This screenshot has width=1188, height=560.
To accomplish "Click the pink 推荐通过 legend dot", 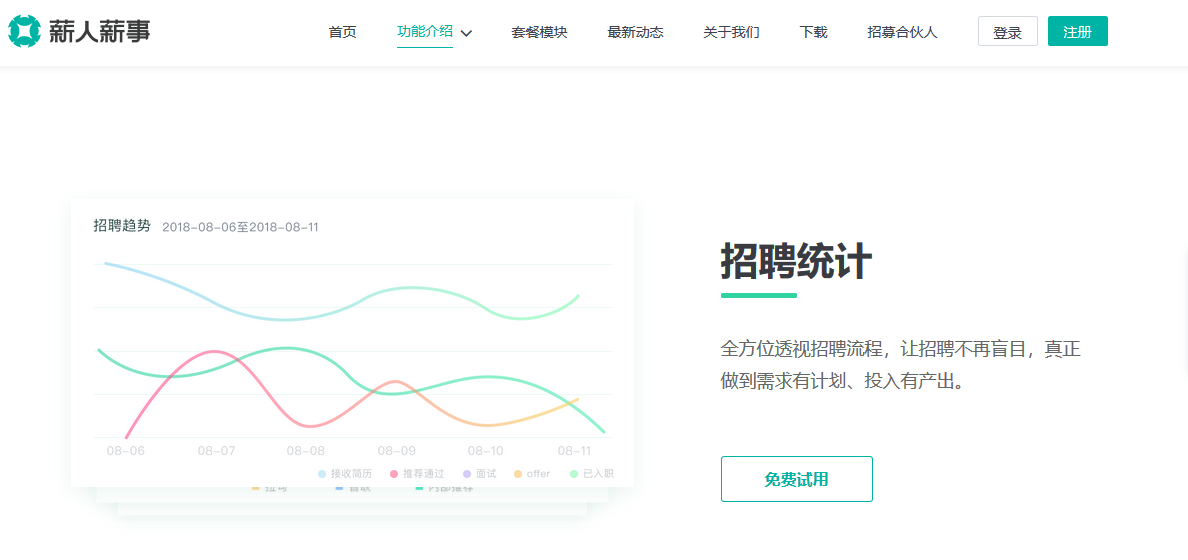I will (394, 474).
